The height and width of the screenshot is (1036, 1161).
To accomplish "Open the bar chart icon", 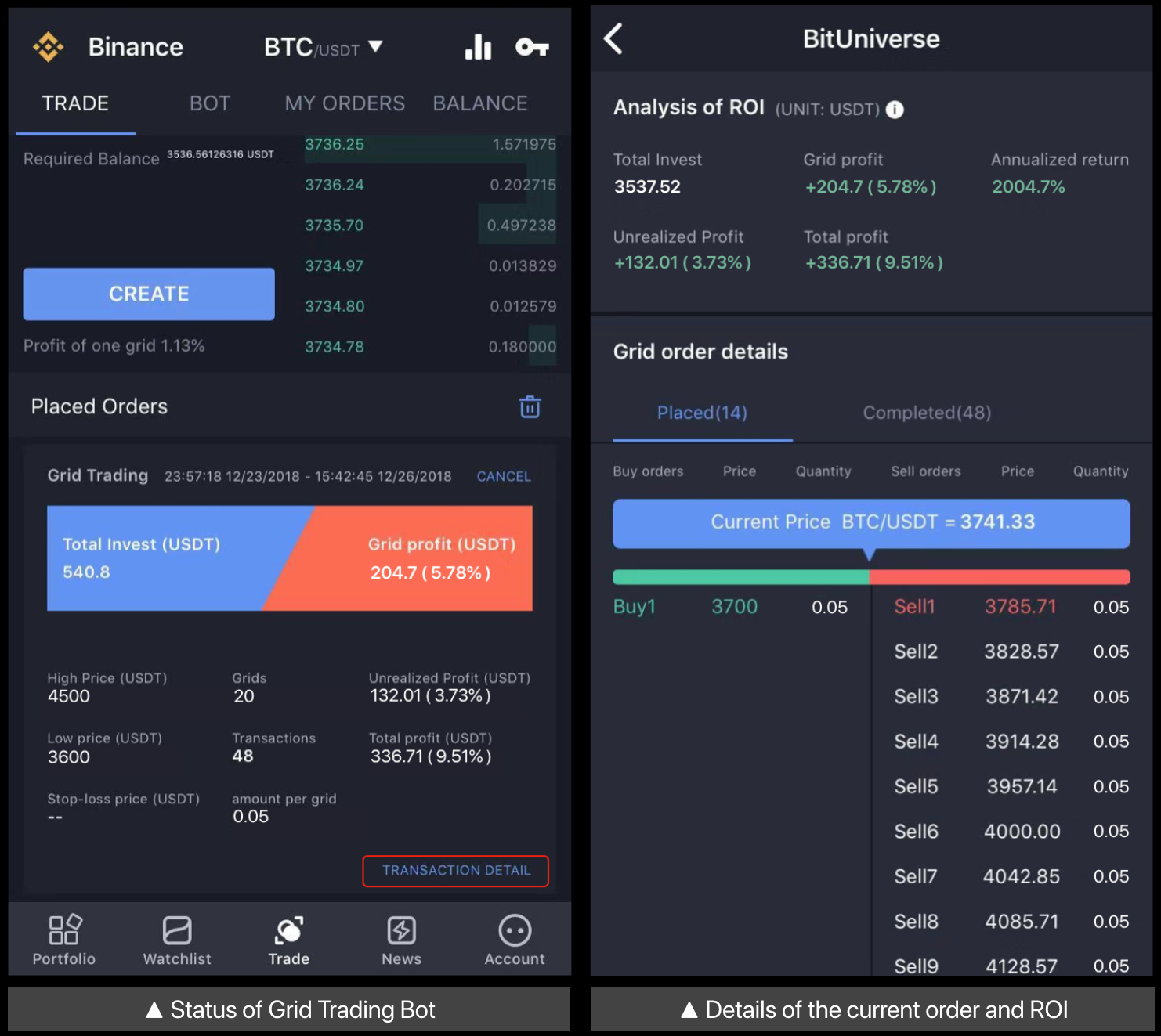I will (478, 47).
